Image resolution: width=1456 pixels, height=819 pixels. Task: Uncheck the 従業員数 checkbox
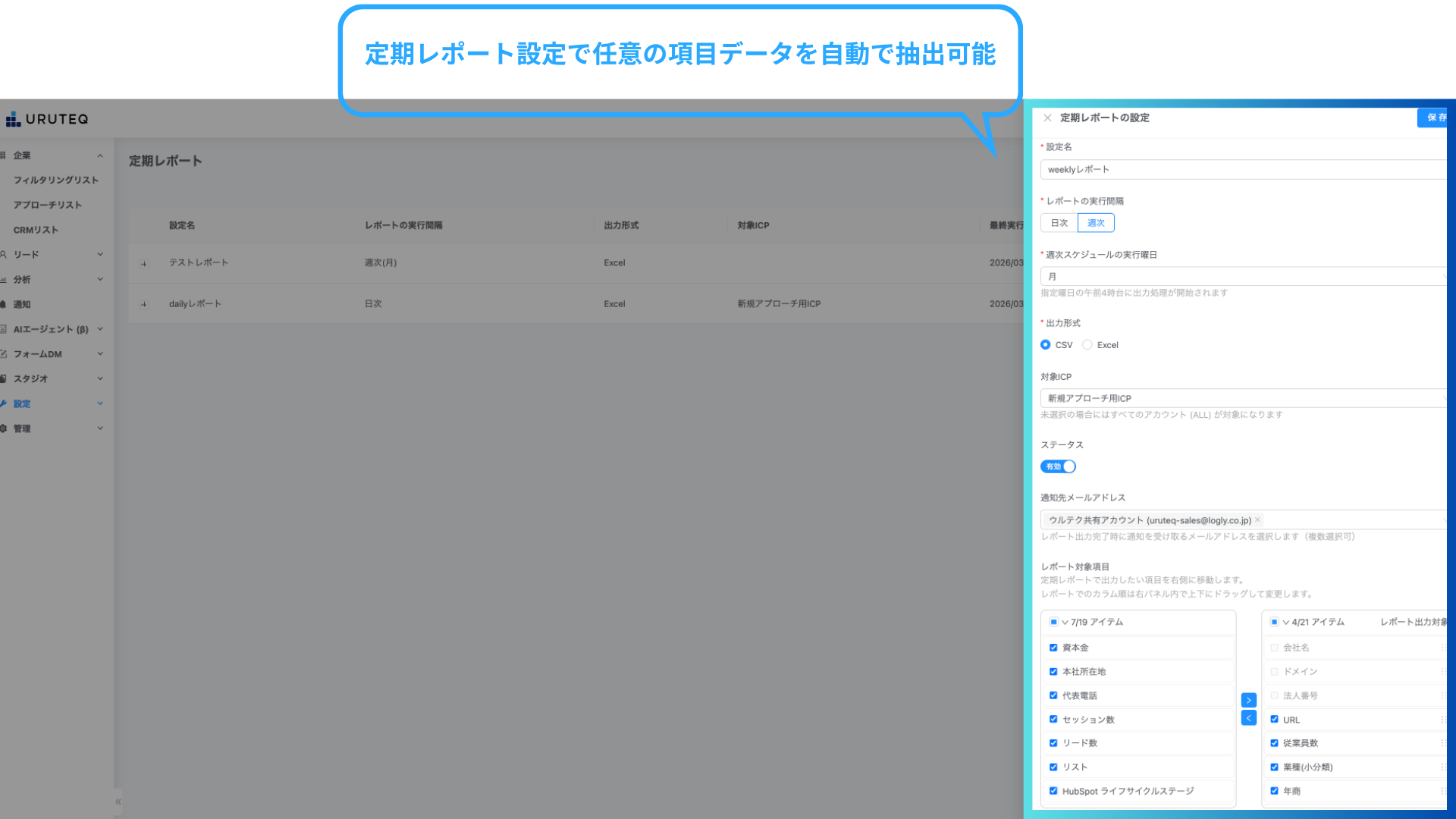[x=1274, y=743]
